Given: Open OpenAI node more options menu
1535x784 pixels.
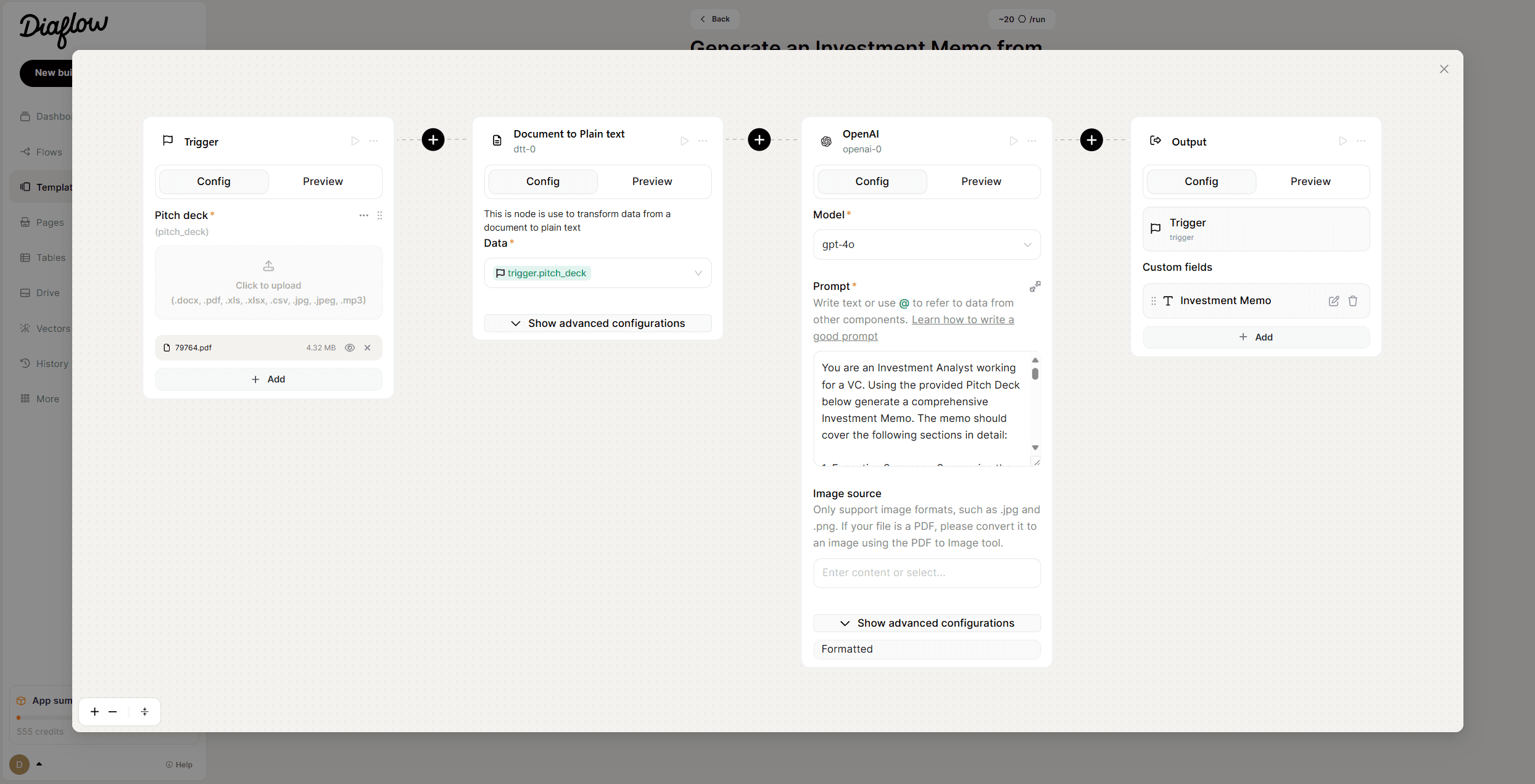Looking at the screenshot, I should pos(1032,141).
